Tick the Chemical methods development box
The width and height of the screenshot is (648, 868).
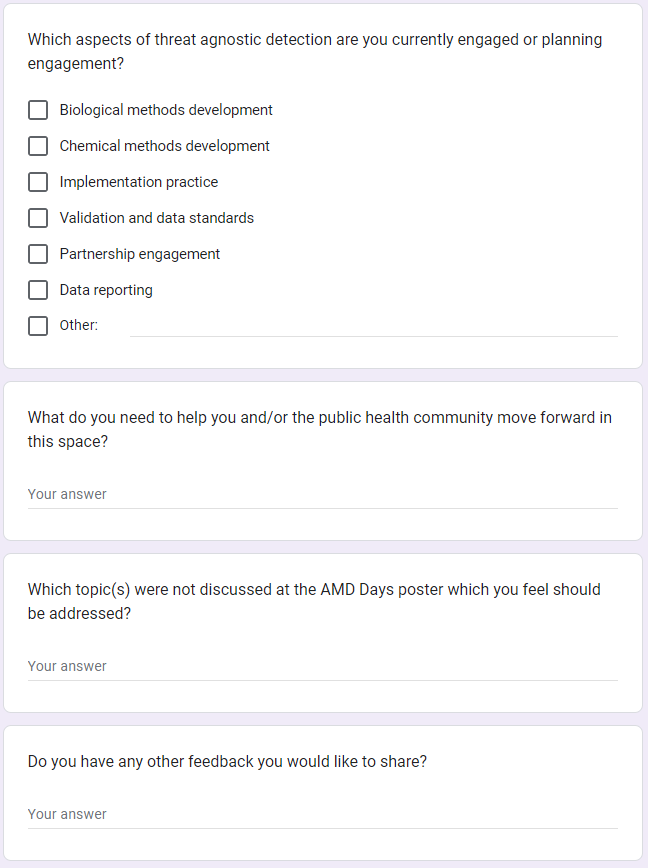38,146
